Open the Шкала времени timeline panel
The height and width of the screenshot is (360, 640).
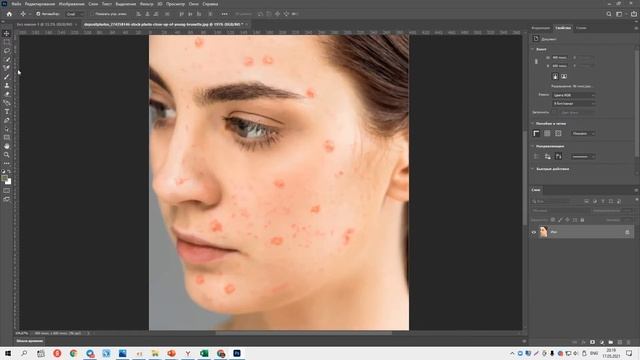(30, 341)
